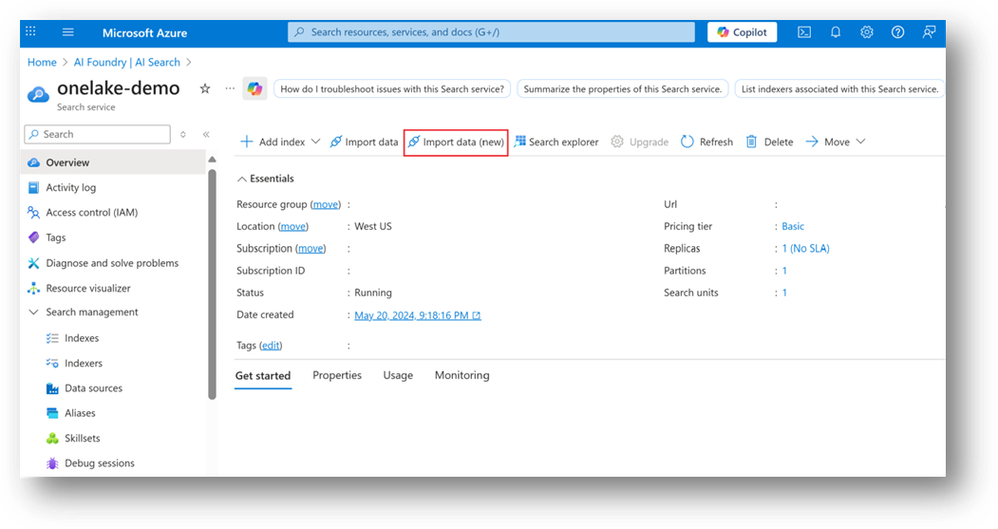Open Cloud Shell from the top bar
This screenshot has width=998, height=529.
(x=805, y=32)
